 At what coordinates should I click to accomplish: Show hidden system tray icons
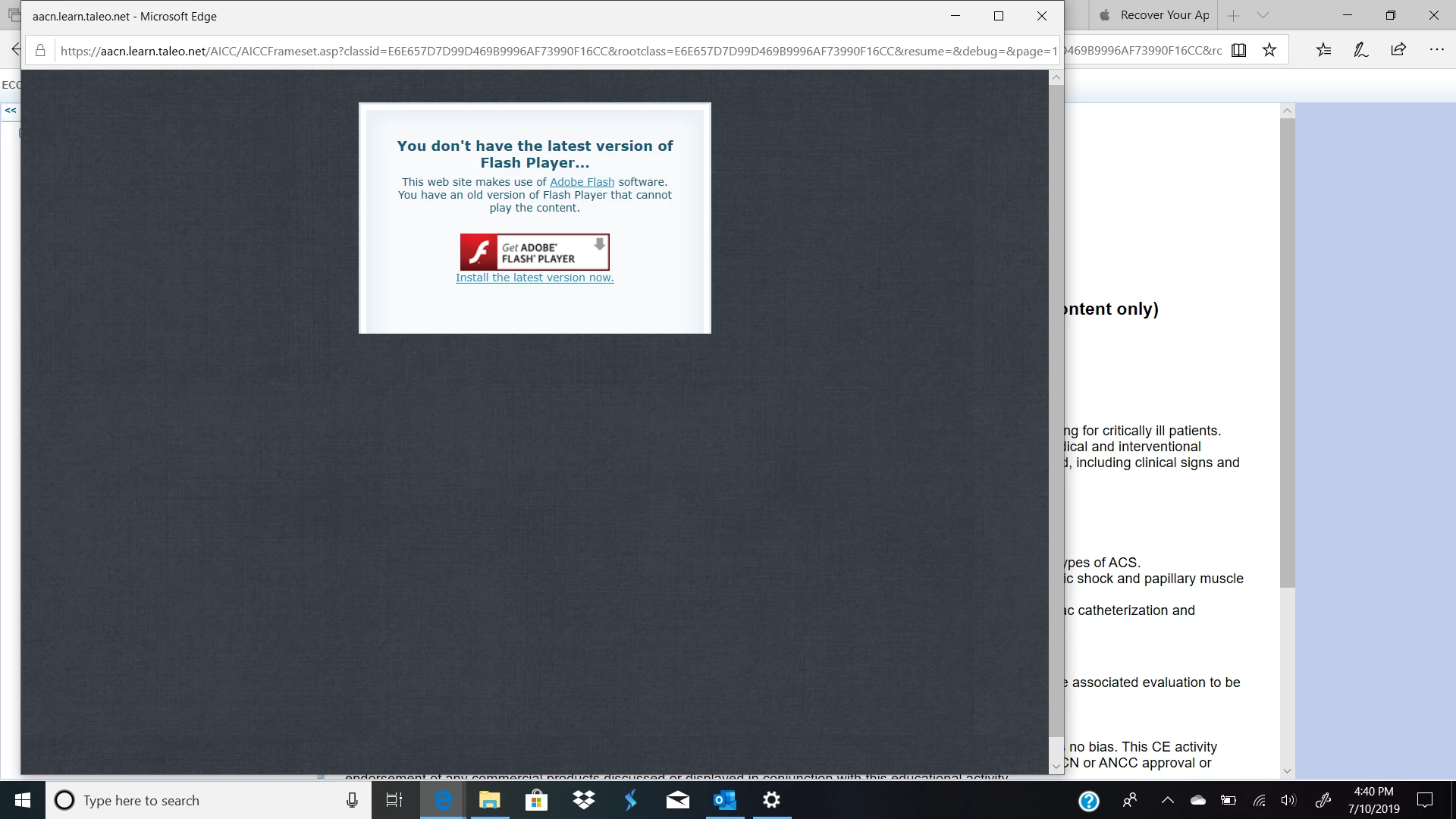1168,800
